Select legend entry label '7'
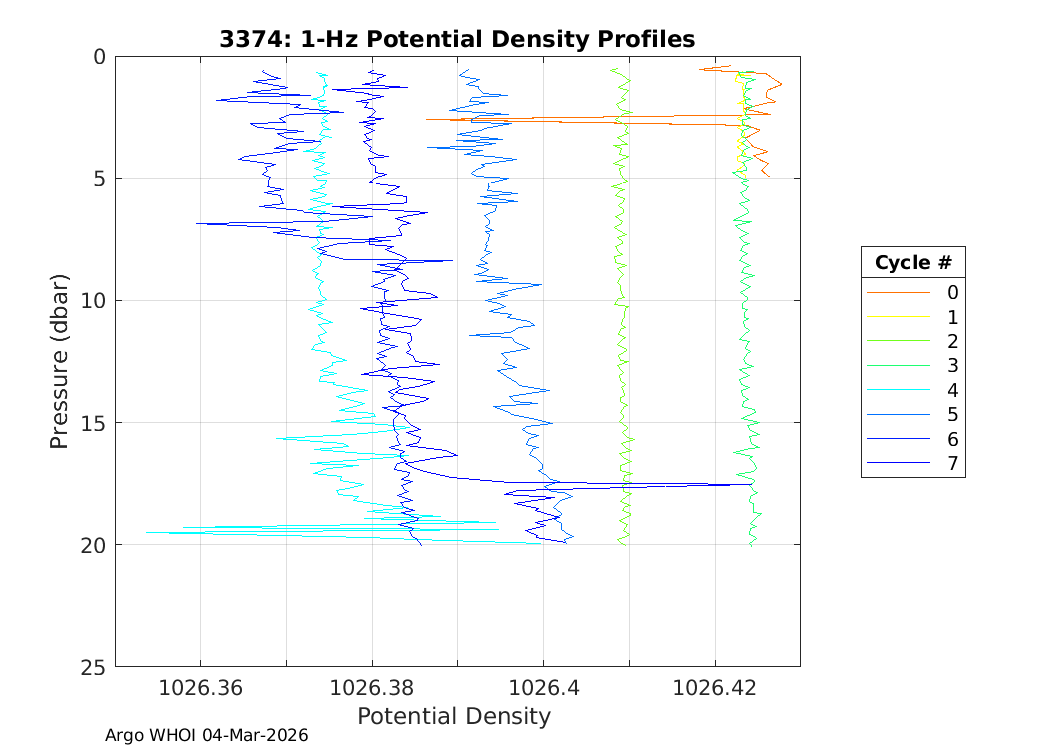Viewport: 1050px width, 750px height. click(x=952, y=463)
